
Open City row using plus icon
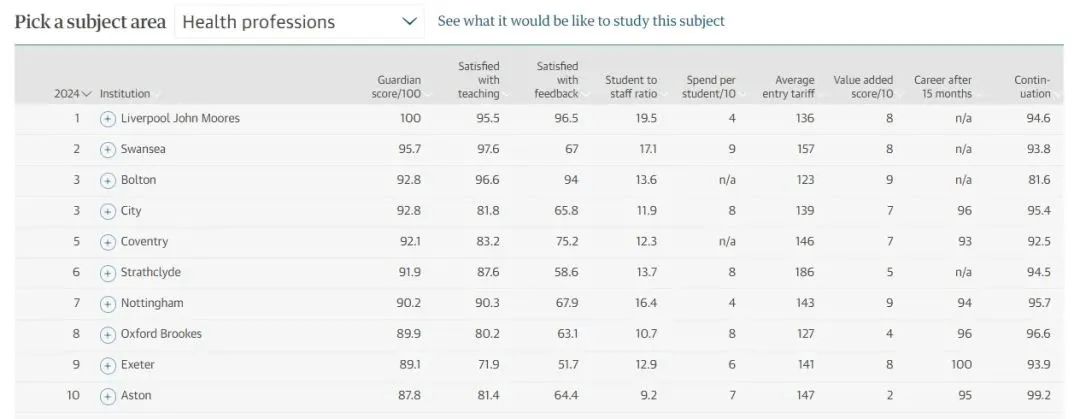pos(107,212)
